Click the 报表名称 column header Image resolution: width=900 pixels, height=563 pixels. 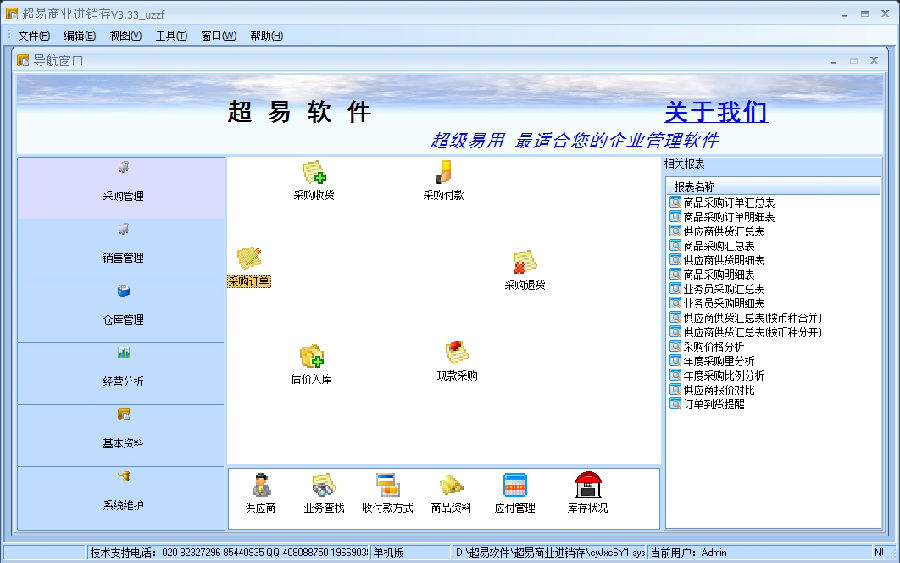coord(773,187)
